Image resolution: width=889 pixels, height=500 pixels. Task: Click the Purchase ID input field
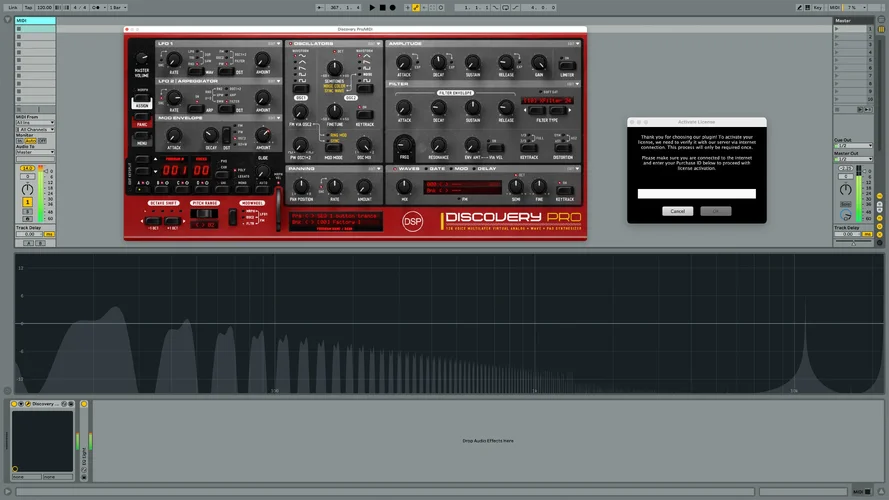tap(696, 194)
